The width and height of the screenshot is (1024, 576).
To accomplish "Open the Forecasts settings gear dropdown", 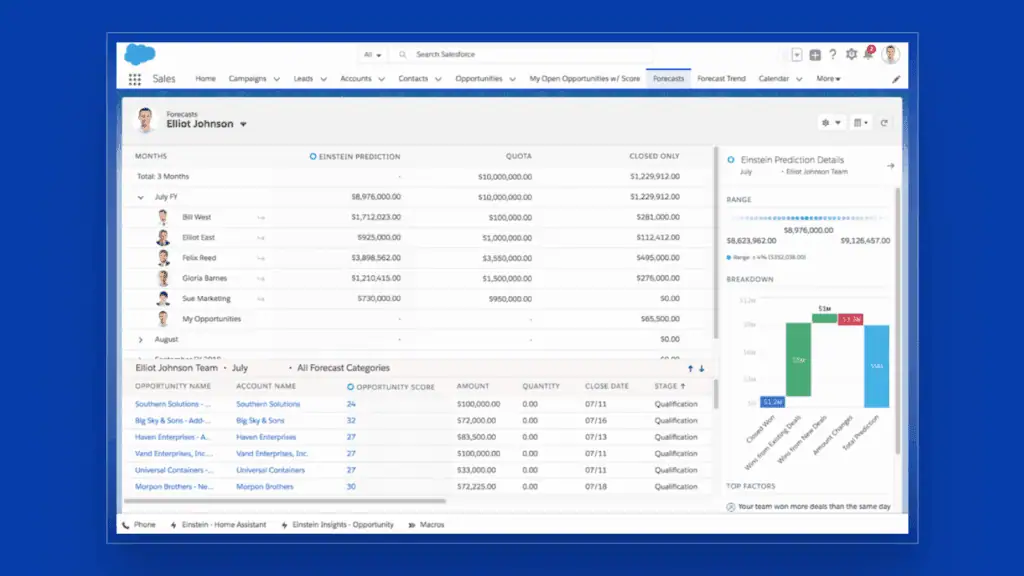I will 830,122.
